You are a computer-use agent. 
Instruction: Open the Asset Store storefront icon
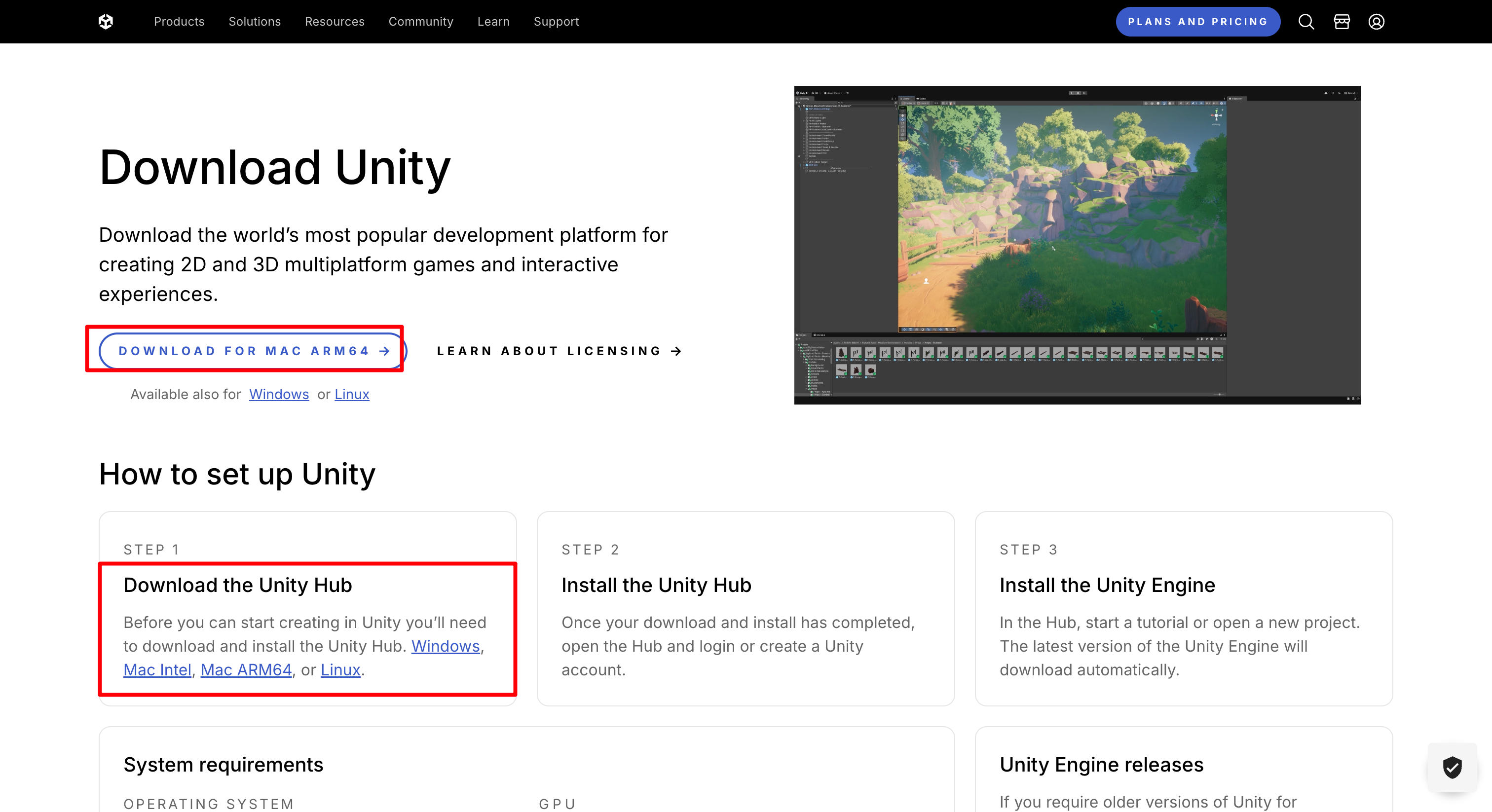(x=1342, y=21)
